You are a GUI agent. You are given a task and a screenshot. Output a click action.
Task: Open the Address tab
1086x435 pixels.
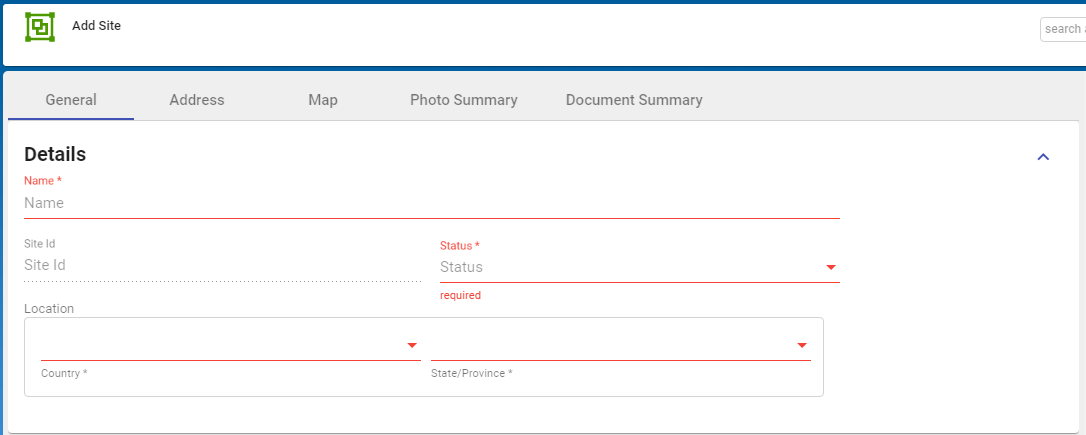pyautogui.click(x=197, y=100)
